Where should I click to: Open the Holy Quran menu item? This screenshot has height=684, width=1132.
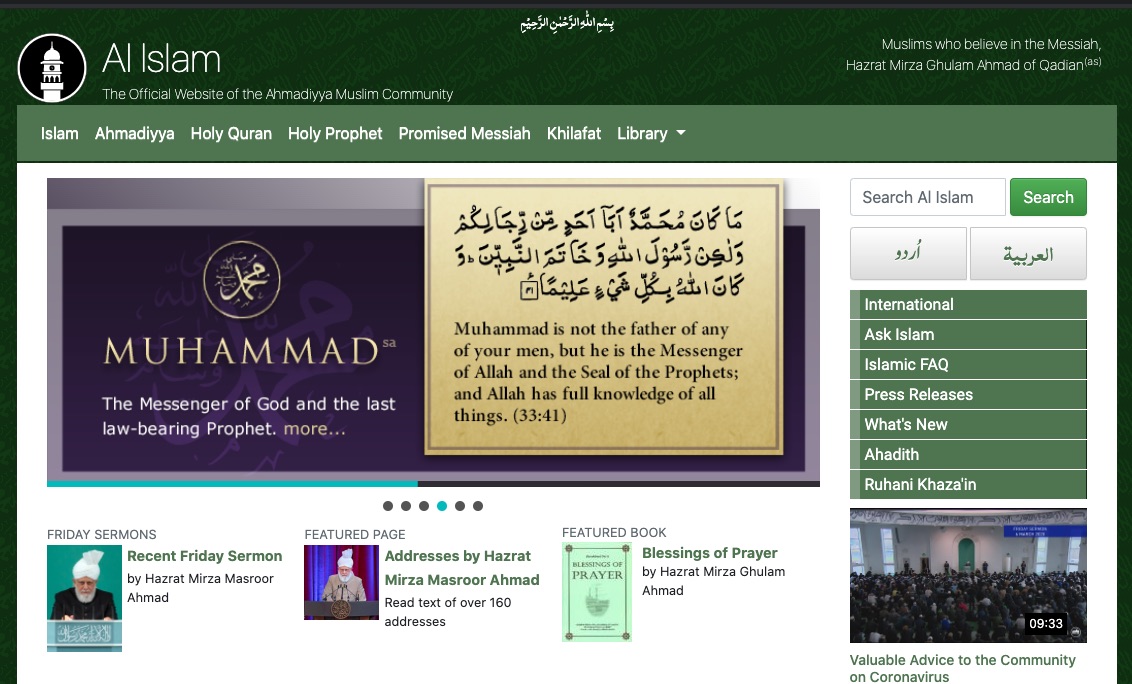(231, 133)
